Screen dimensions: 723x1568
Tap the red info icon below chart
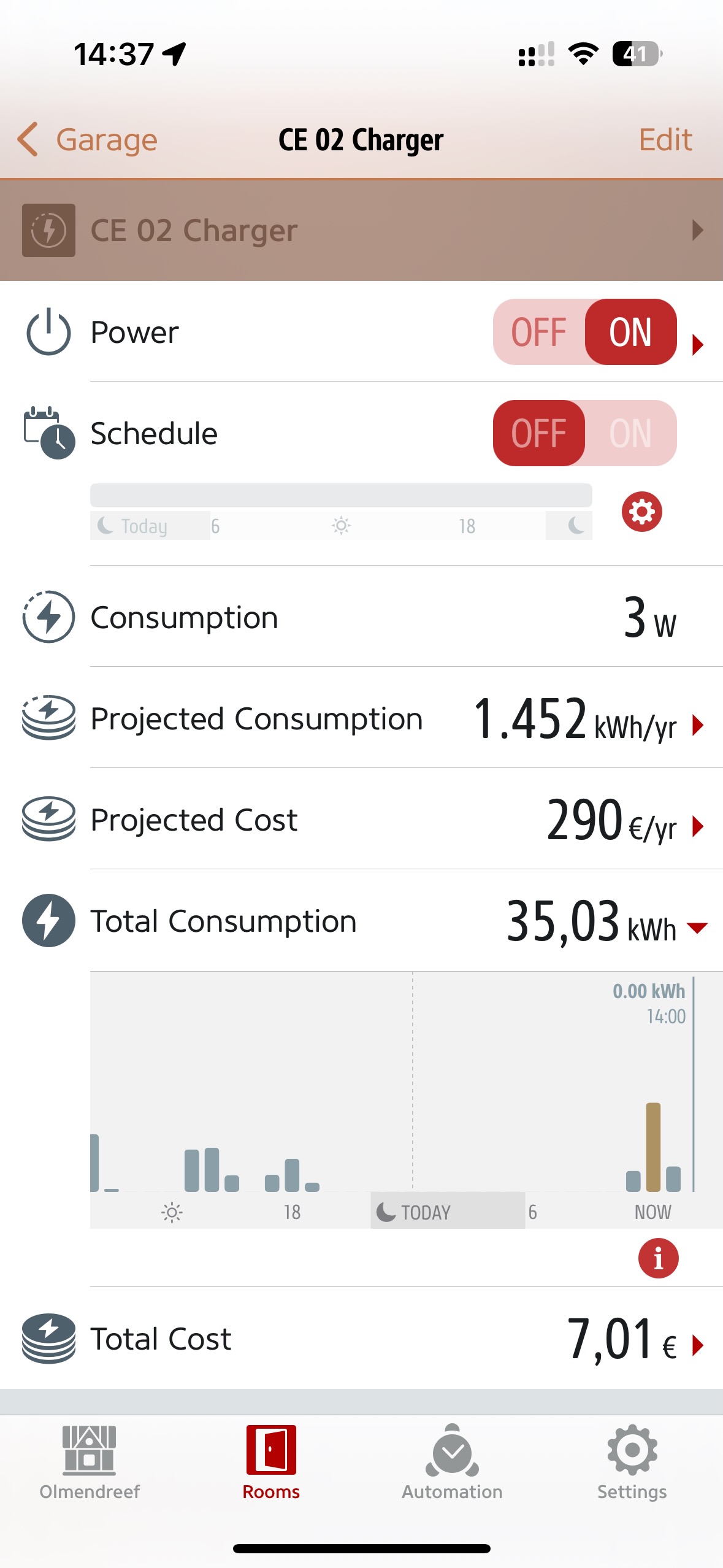[658, 1258]
